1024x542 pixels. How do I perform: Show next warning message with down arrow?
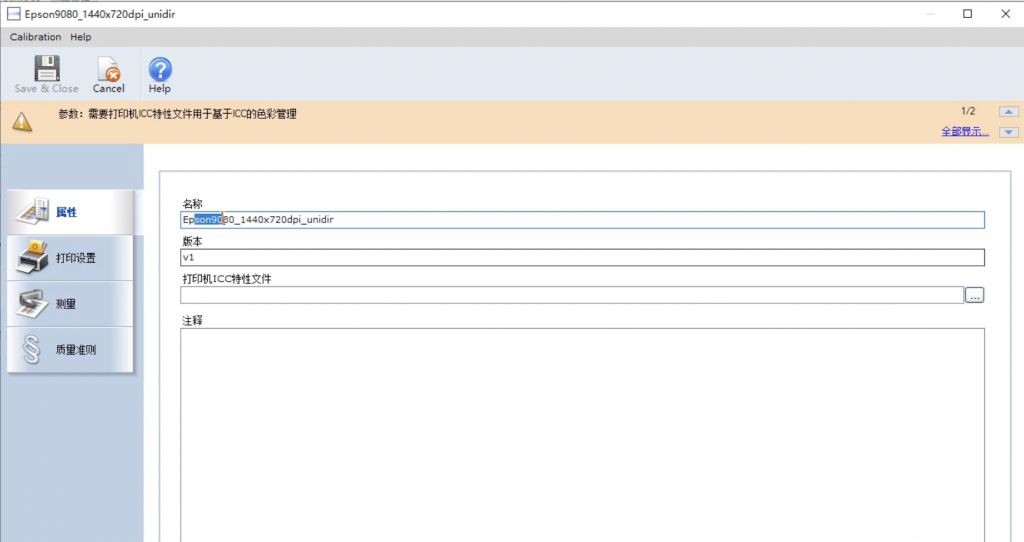1008,132
